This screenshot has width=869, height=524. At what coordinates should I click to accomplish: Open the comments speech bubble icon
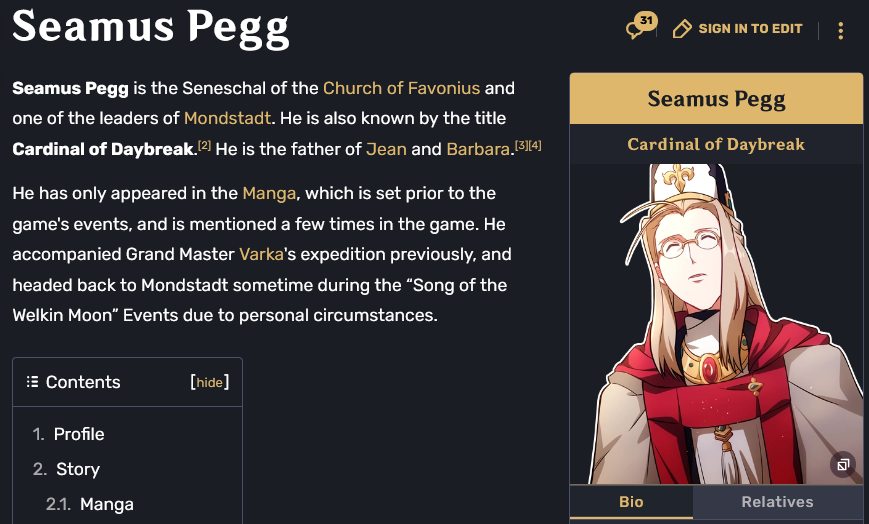coord(638,28)
